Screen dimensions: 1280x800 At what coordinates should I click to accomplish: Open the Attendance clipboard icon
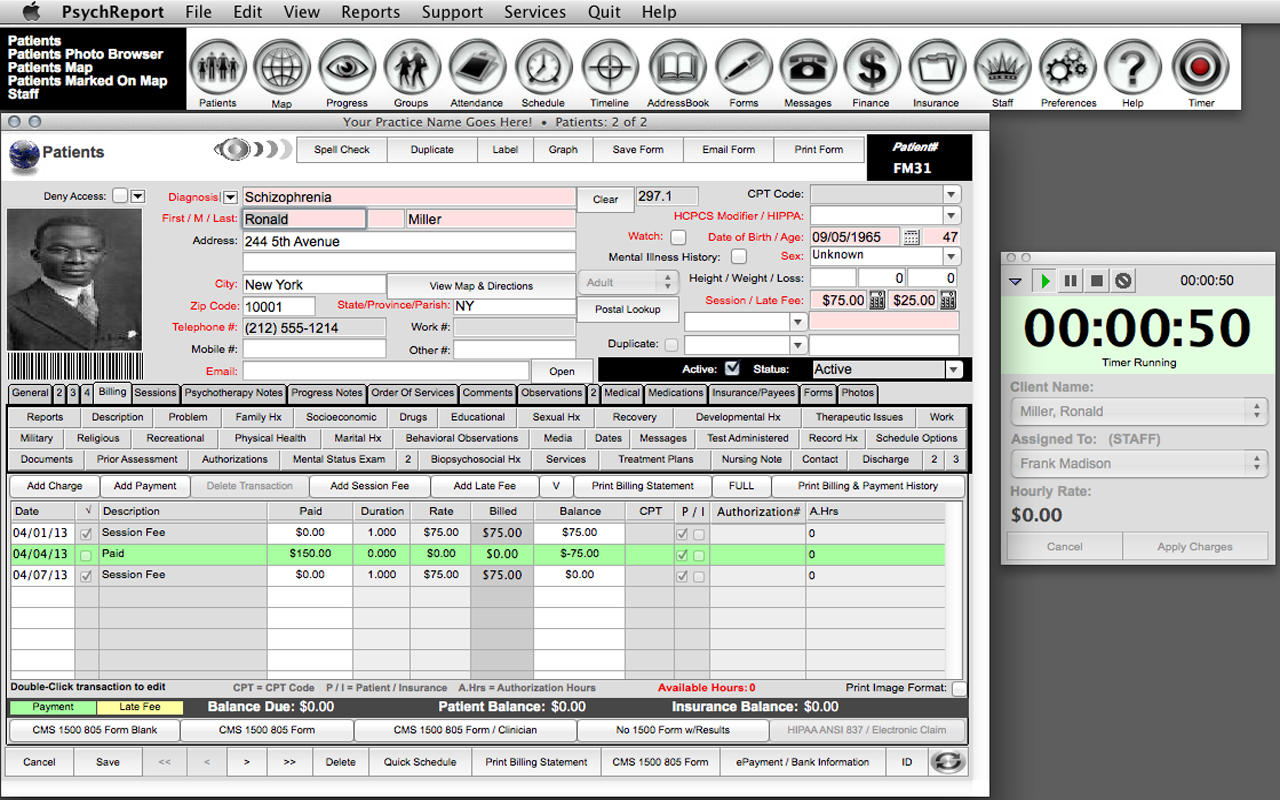coord(477,67)
